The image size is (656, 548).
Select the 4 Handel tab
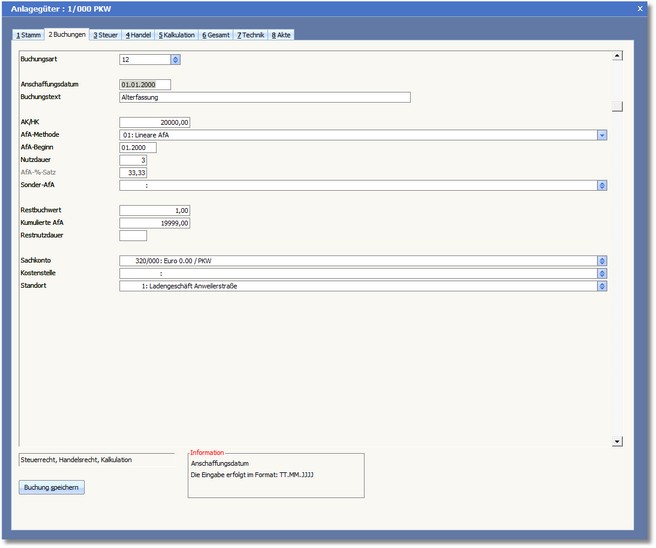tap(138, 35)
